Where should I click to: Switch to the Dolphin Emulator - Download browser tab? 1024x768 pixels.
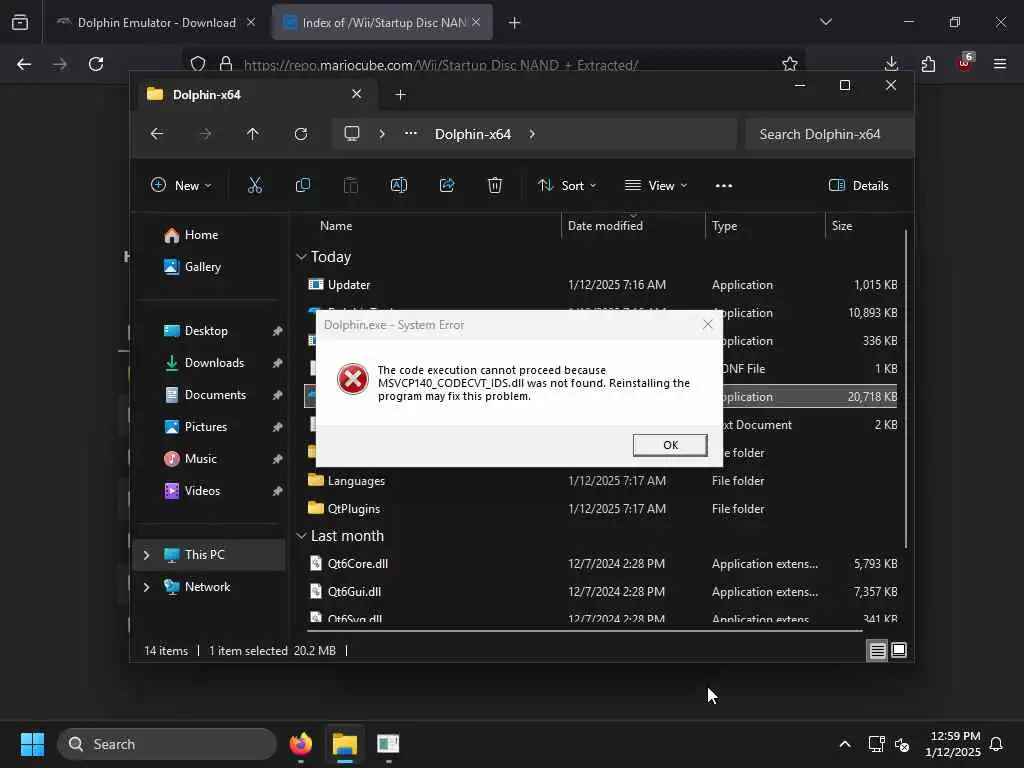(155, 23)
